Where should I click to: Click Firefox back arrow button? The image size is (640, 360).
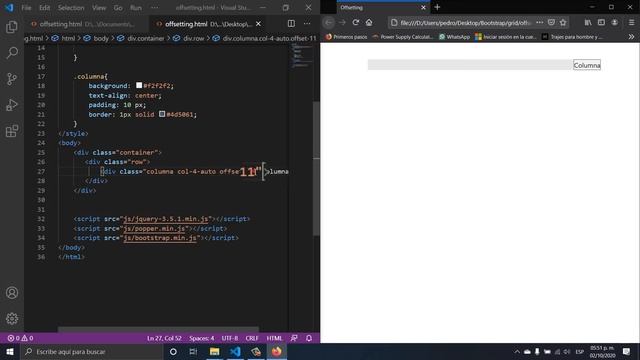329,22
